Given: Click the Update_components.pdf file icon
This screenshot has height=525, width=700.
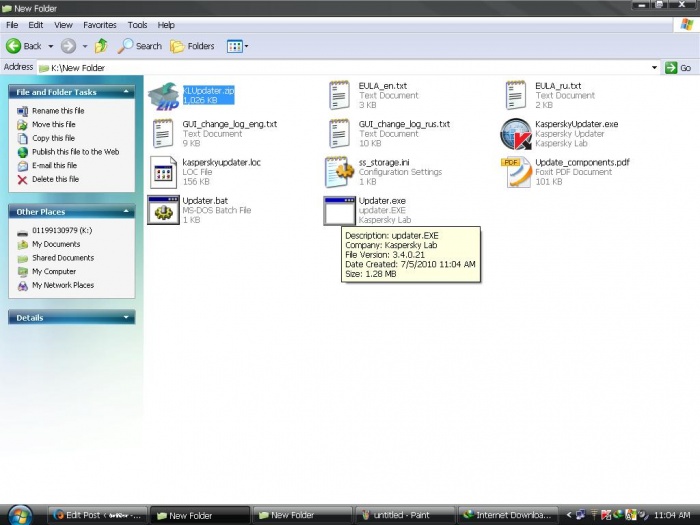Looking at the screenshot, I should 516,172.
